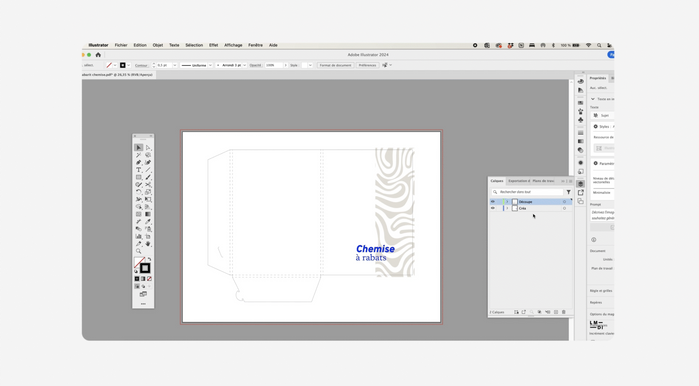Image resolution: width=699 pixels, height=386 pixels.
Task: Open fill color dropdown in control bar
Action: 115,65
